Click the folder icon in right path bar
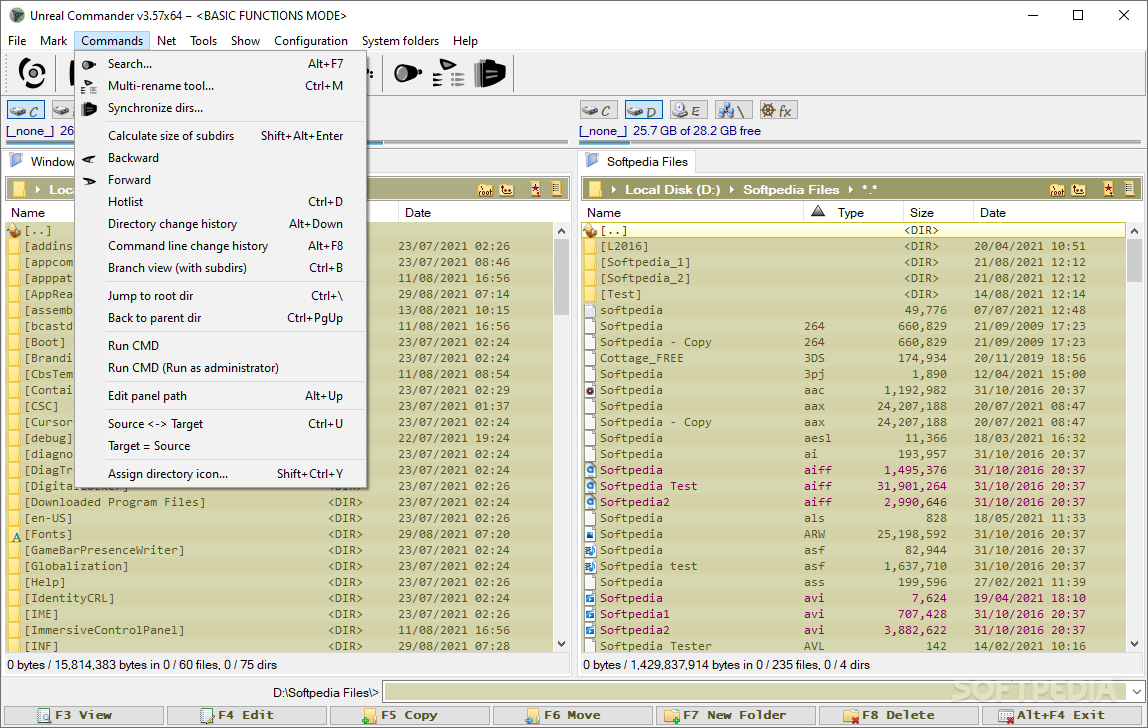This screenshot has height=728, width=1148. tap(595, 190)
